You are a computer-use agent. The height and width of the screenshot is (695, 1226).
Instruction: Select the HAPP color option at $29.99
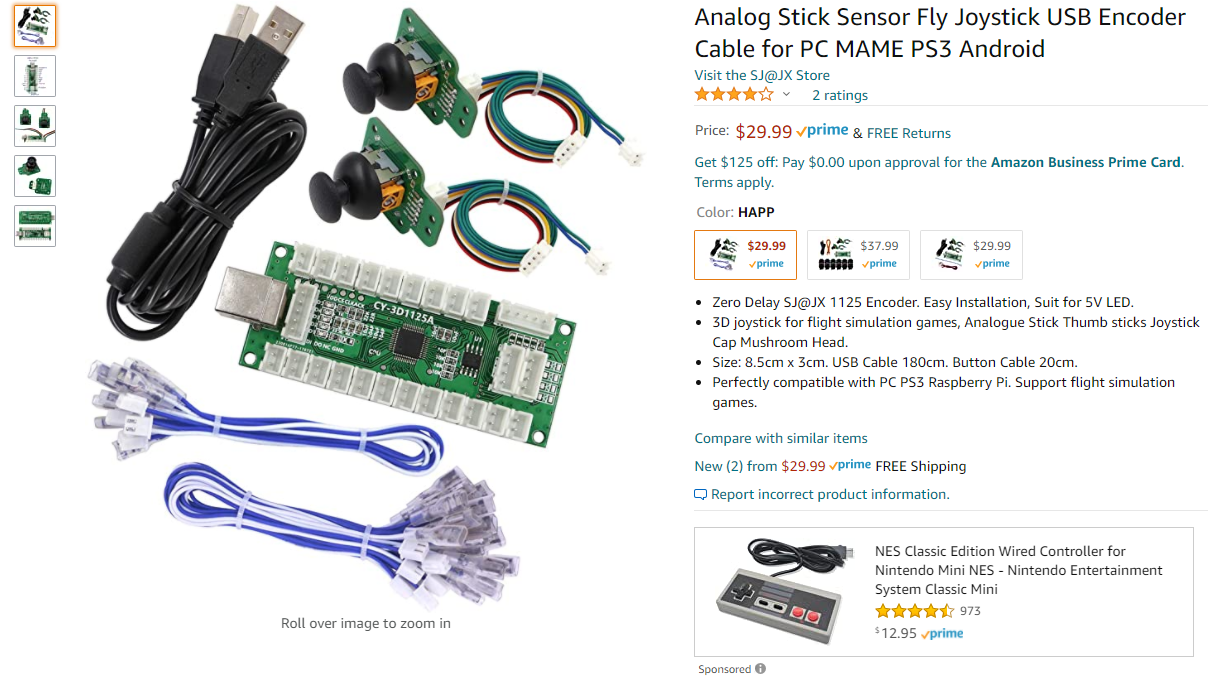tap(745, 255)
